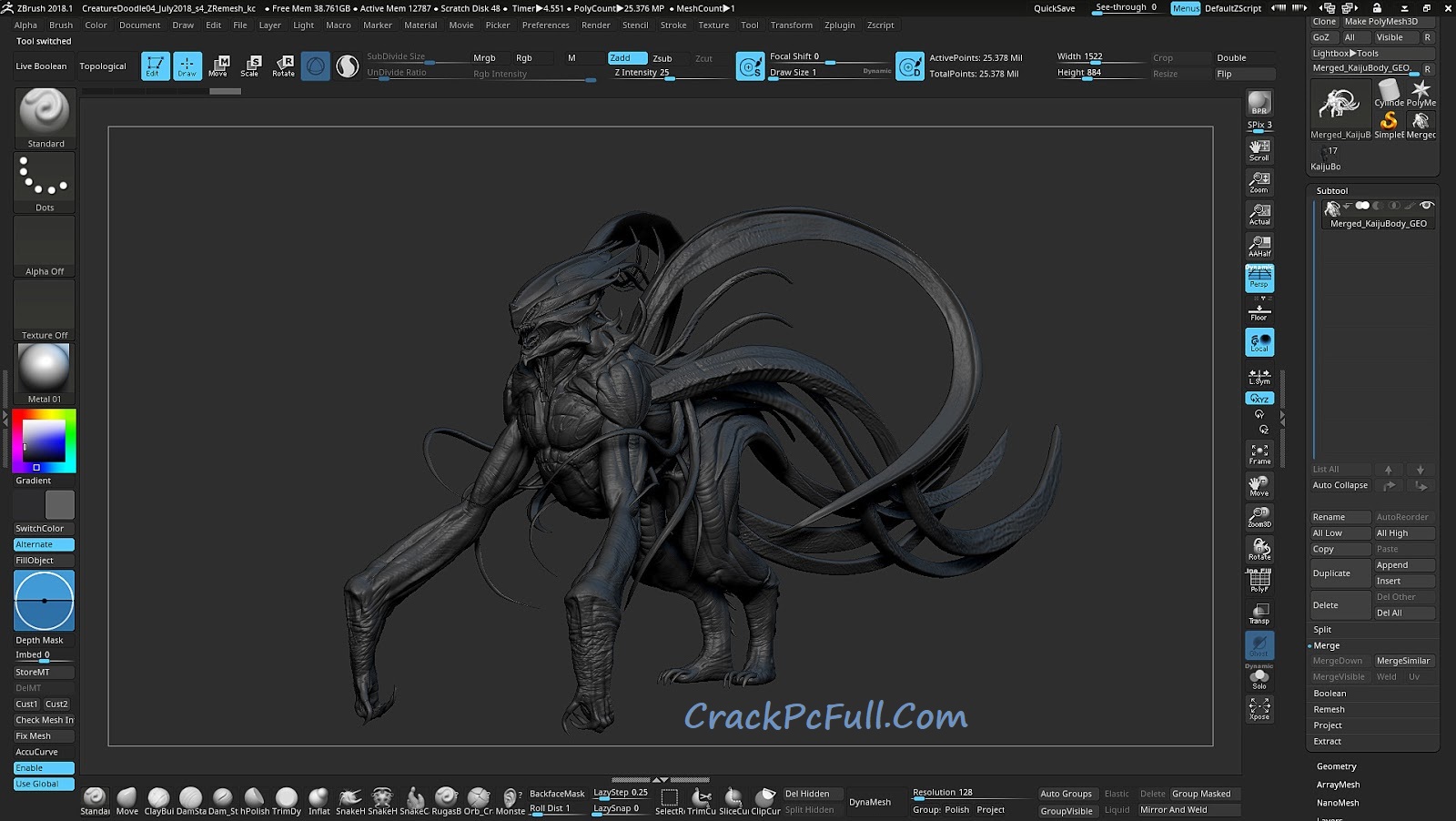This screenshot has width=1456, height=821.
Task: Open the Zplugin menu
Action: coord(839,25)
